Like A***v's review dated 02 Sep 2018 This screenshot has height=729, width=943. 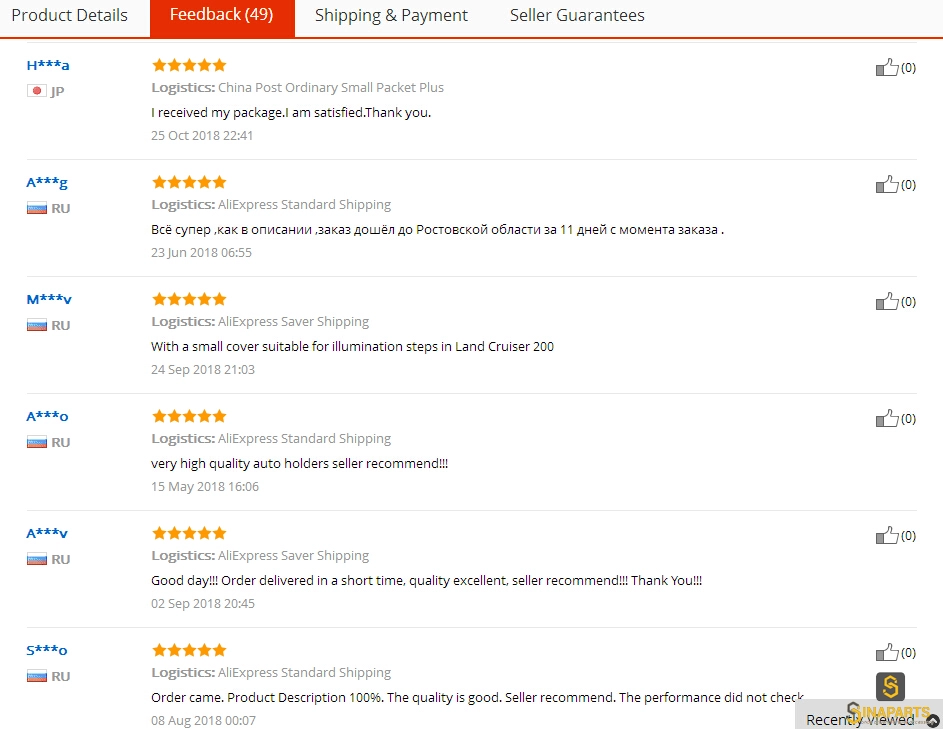(x=887, y=535)
